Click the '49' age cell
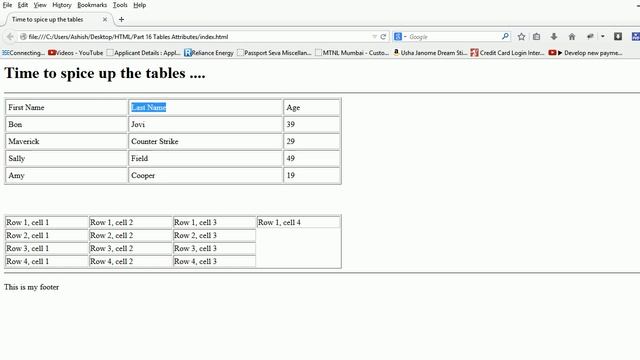Viewport: 640px width, 360px height. 312,158
